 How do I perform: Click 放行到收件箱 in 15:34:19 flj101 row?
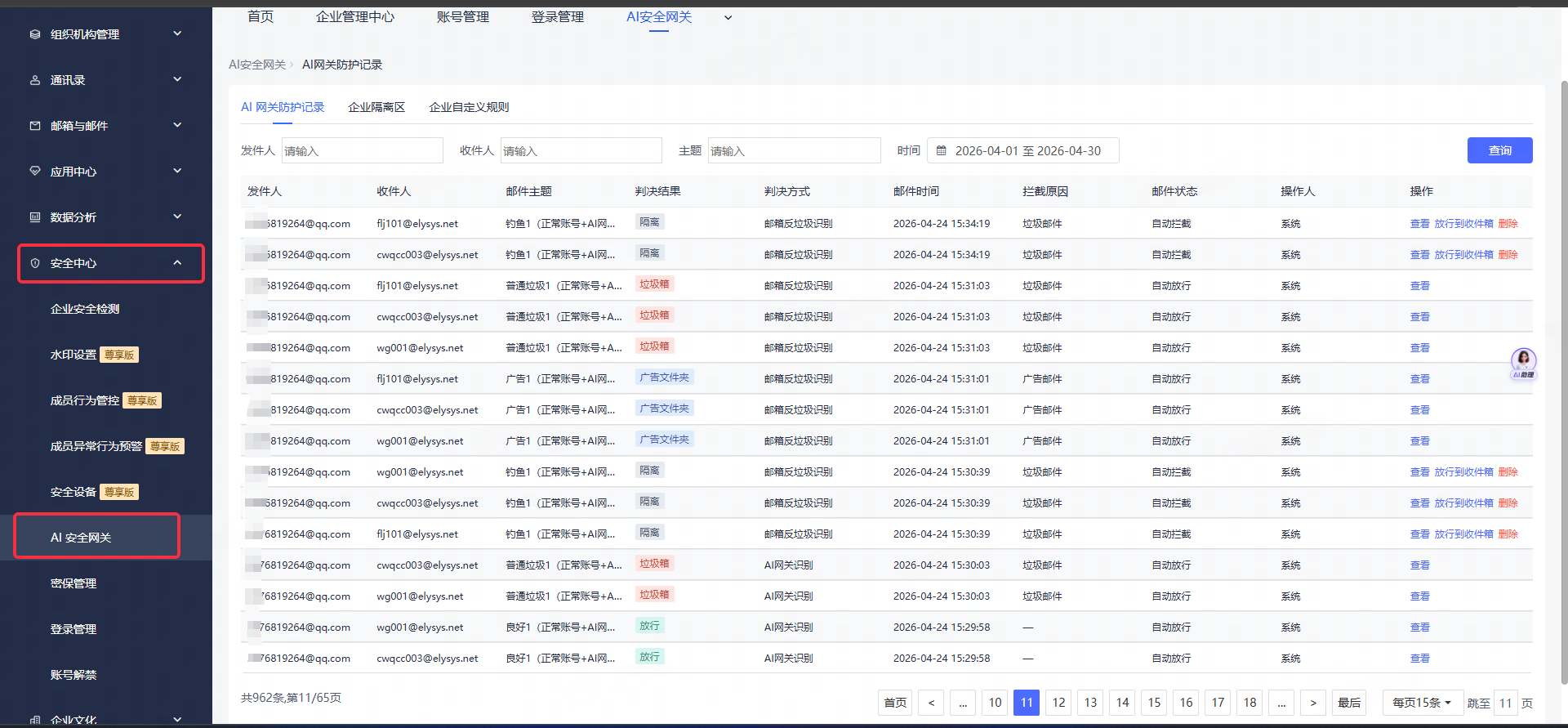[1464, 223]
